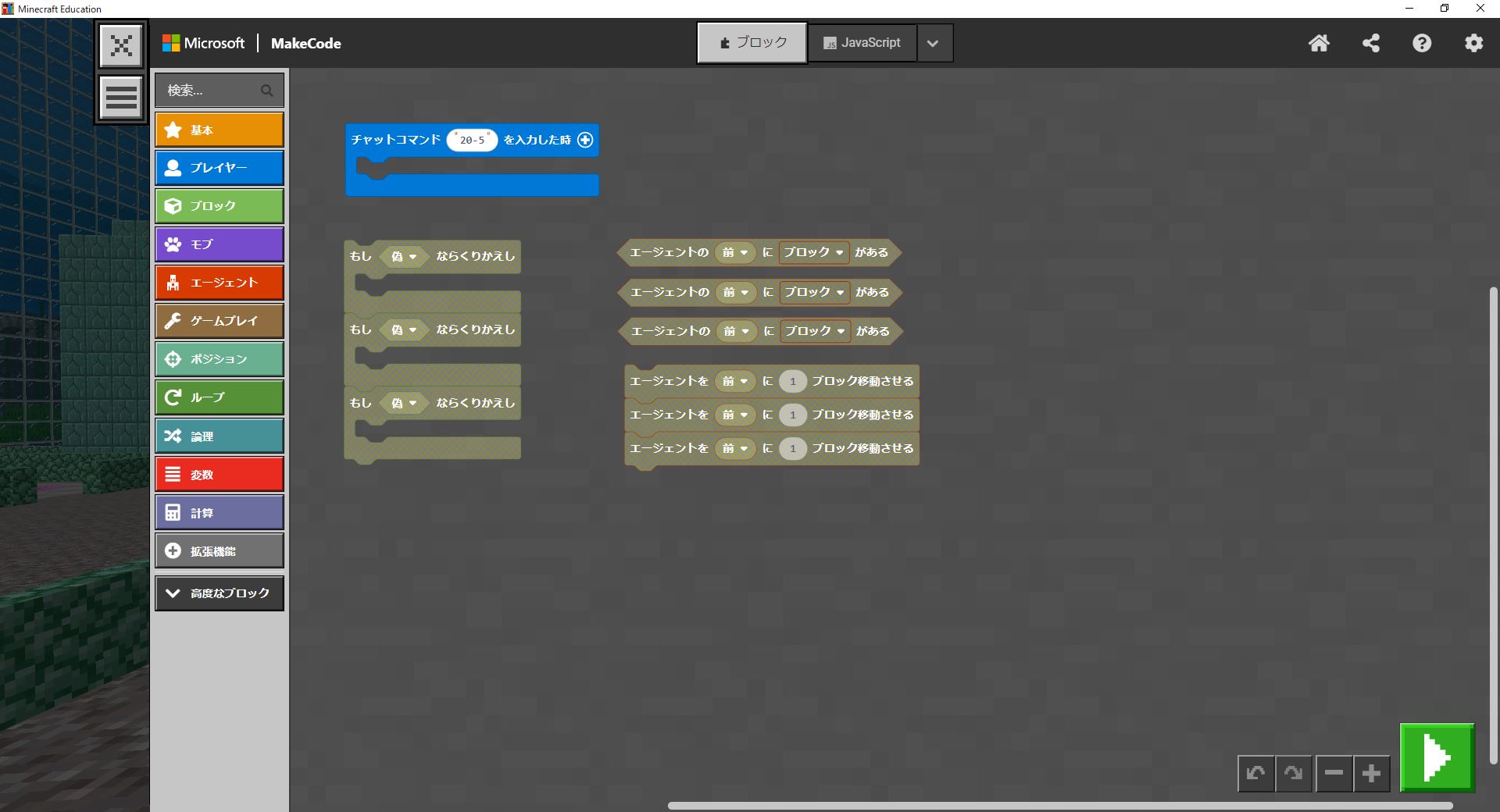Switch to the ブロック editor view
The height and width of the screenshot is (812, 1500).
(x=752, y=43)
